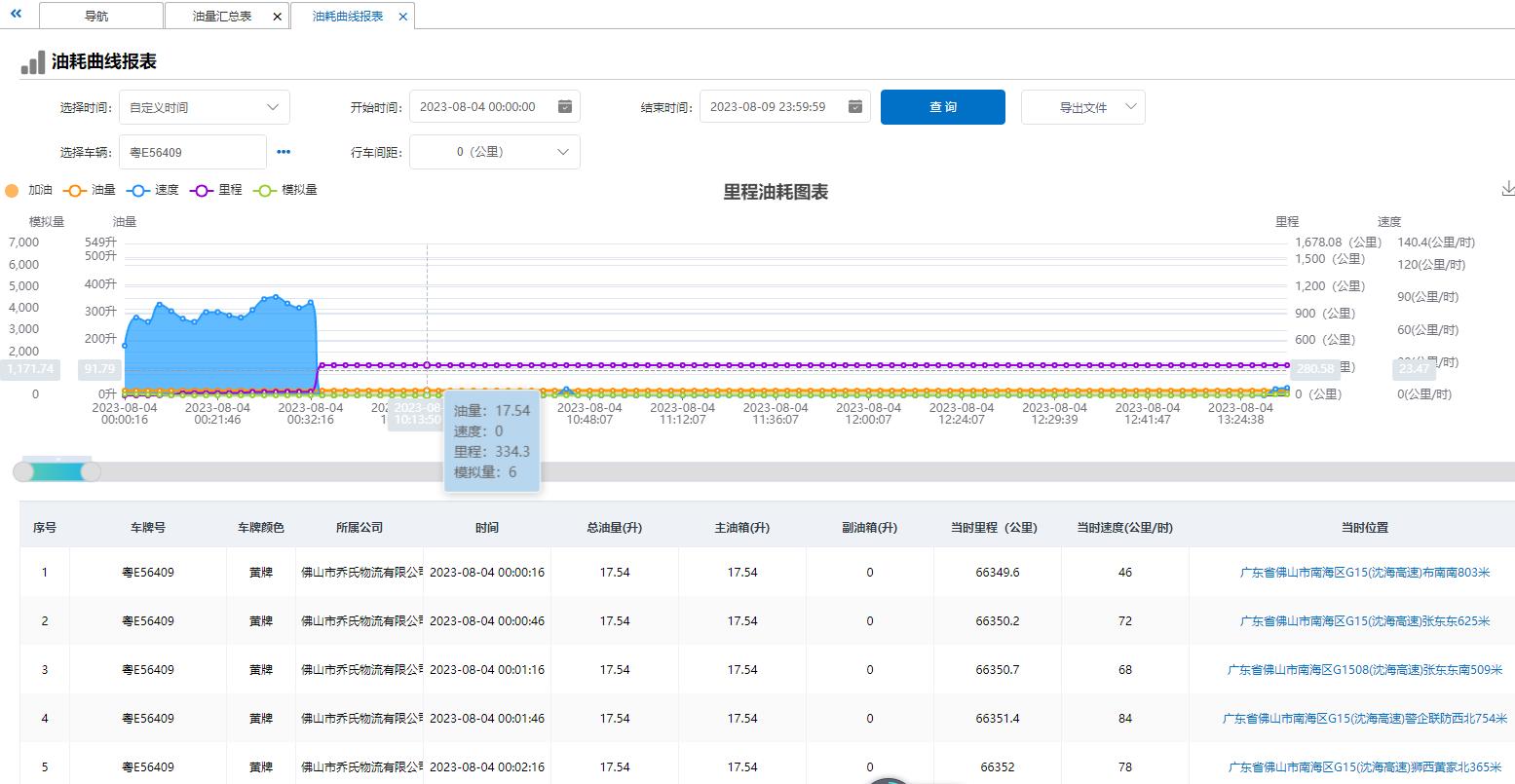Expand the 选择时间 dropdown
The width and height of the screenshot is (1515, 784).
[x=204, y=107]
